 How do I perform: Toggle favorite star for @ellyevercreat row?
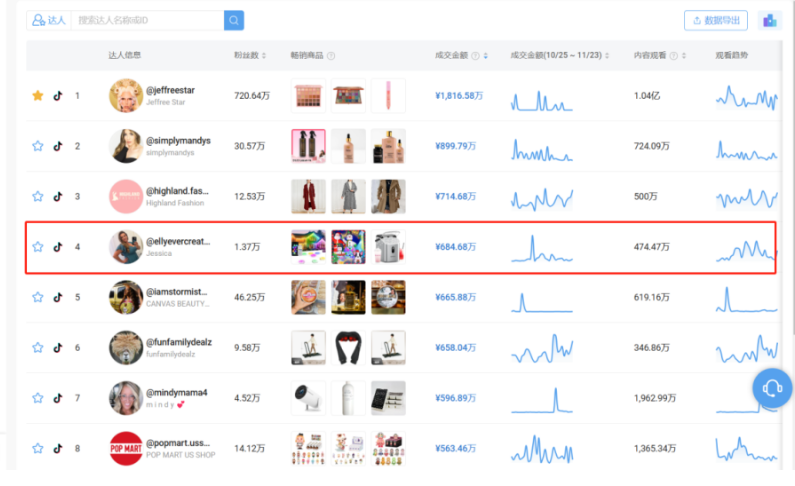[38, 246]
